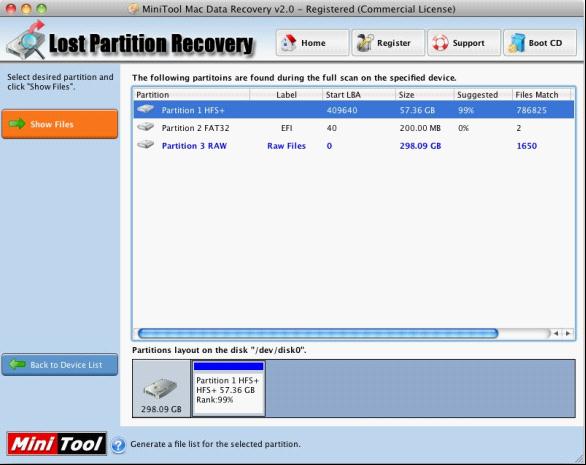The height and width of the screenshot is (465, 586).
Task: Open the Support button
Action: (464, 43)
